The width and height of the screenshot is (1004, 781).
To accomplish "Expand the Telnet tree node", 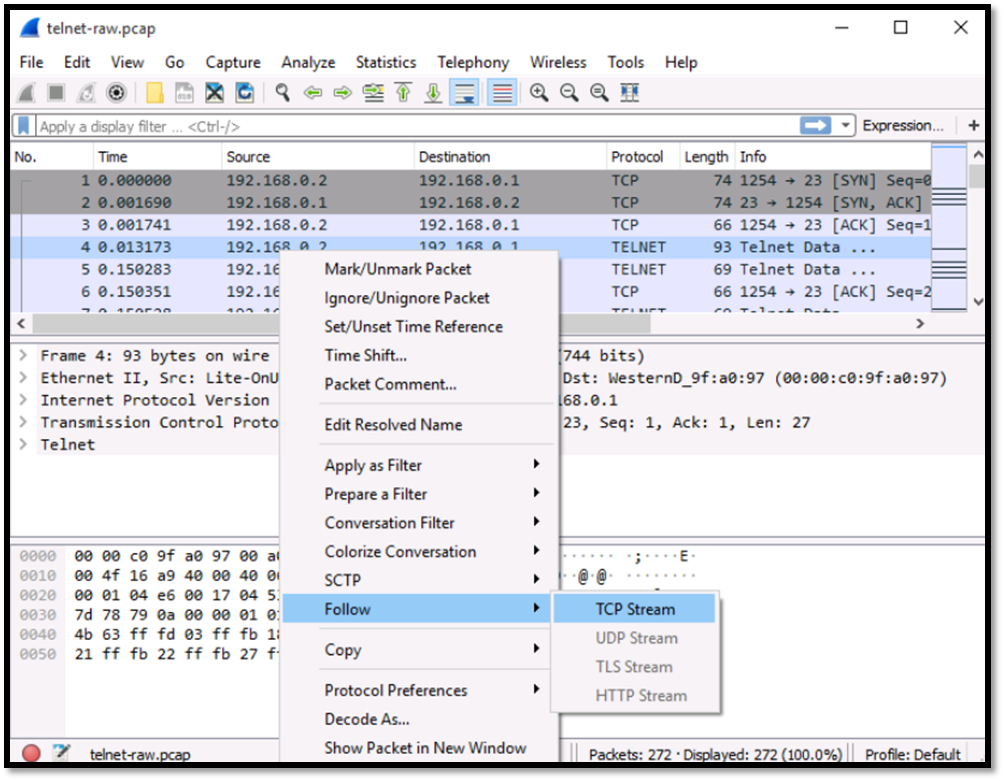I will point(23,444).
